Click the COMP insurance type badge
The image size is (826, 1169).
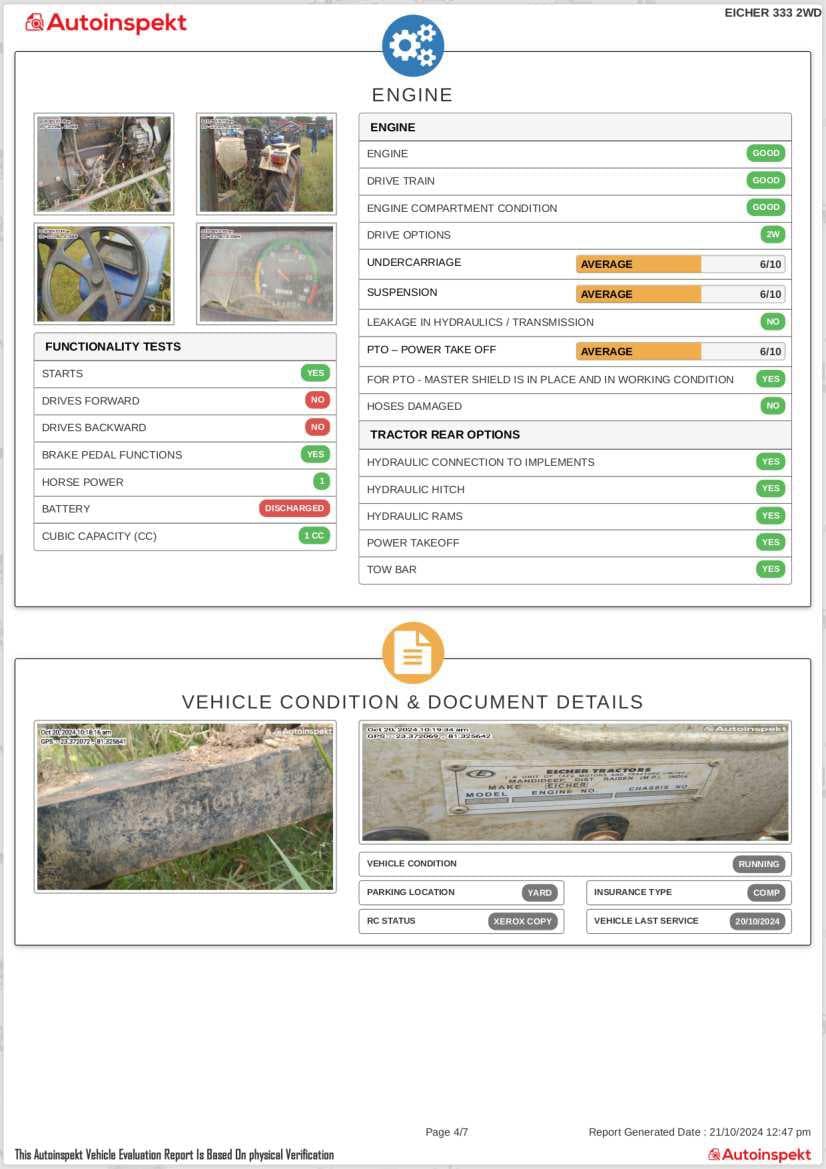[766, 892]
